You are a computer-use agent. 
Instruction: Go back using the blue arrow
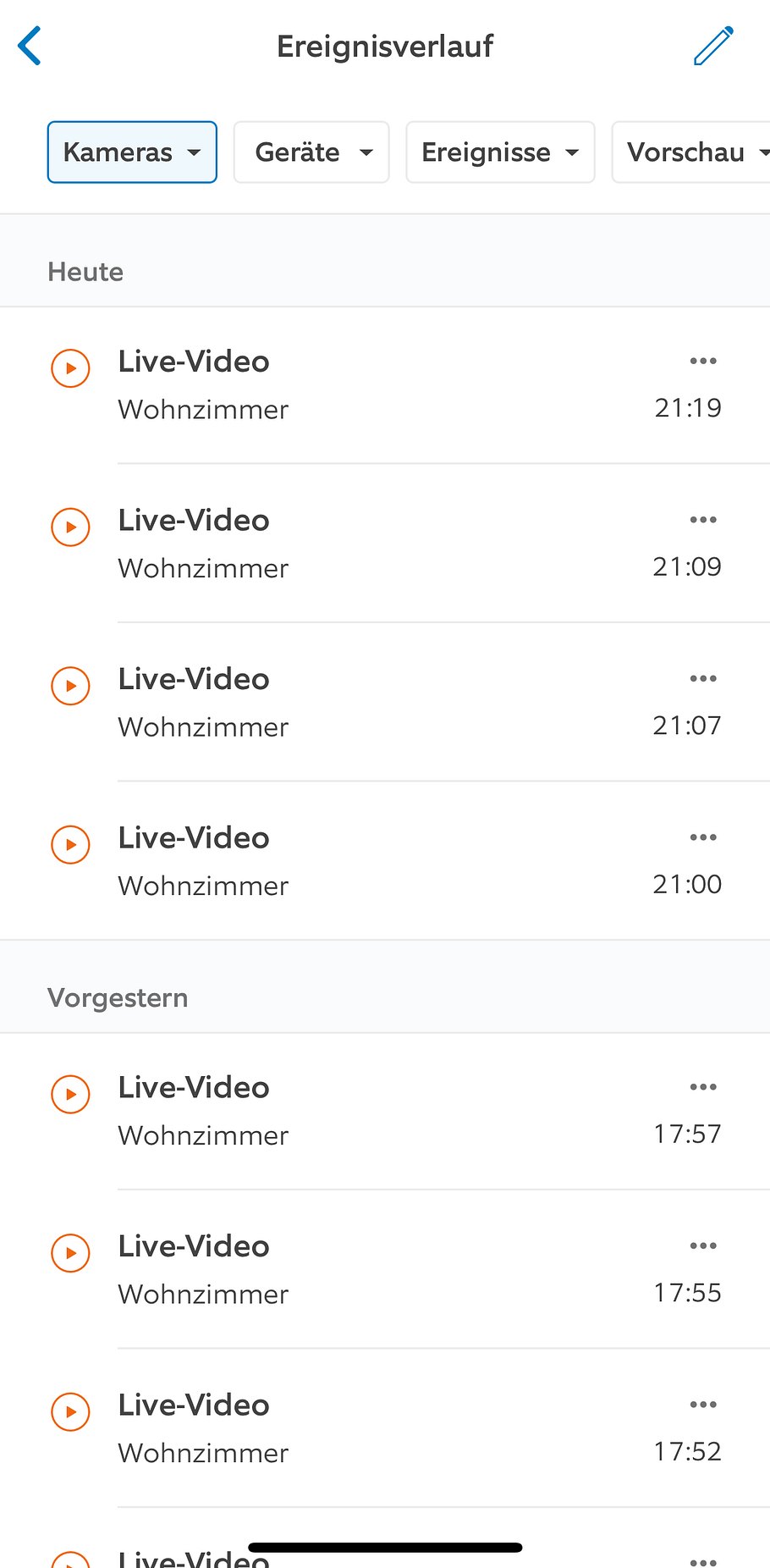[30, 46]
